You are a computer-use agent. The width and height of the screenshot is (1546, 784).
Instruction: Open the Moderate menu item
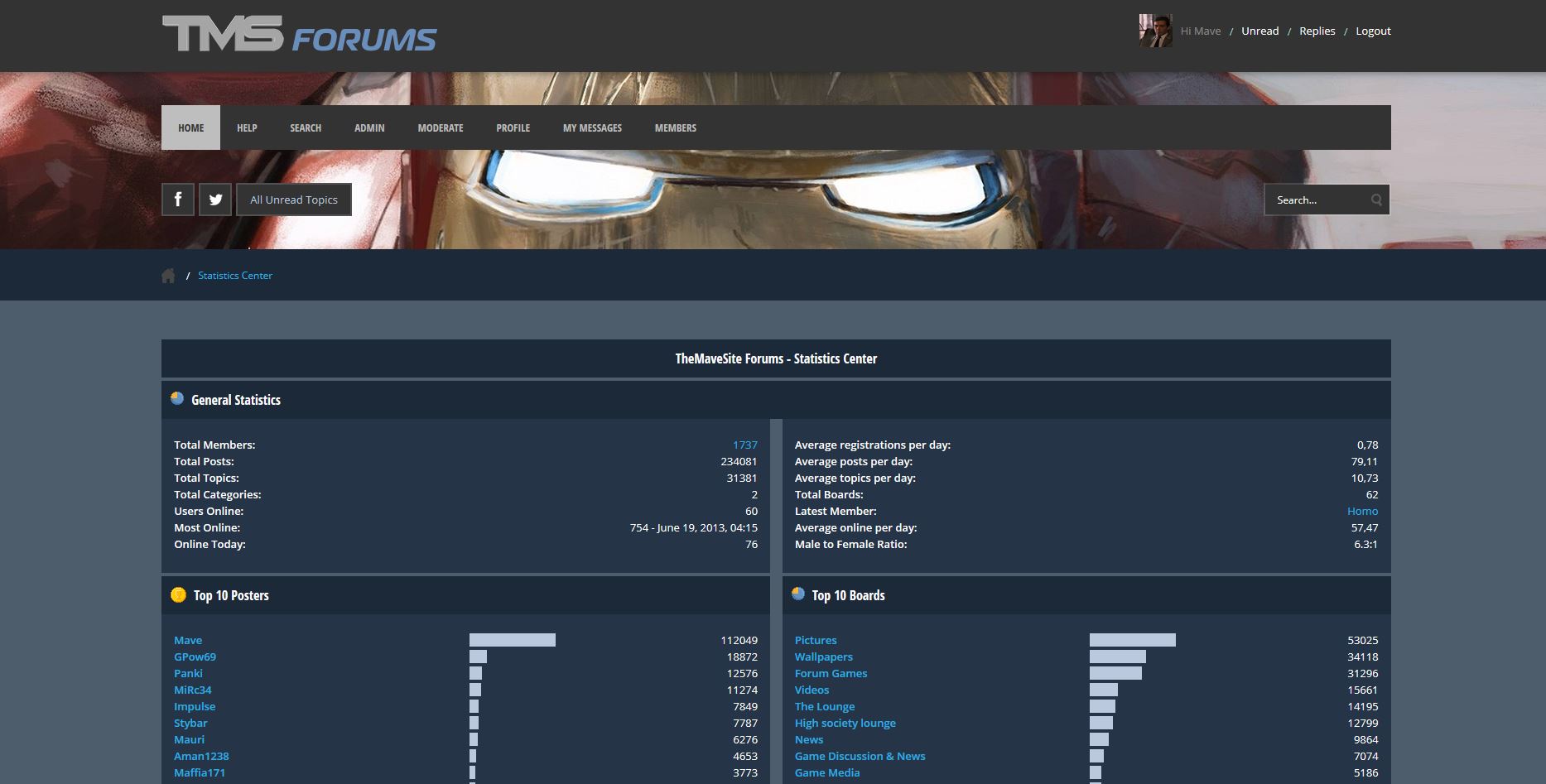[441, 127]
